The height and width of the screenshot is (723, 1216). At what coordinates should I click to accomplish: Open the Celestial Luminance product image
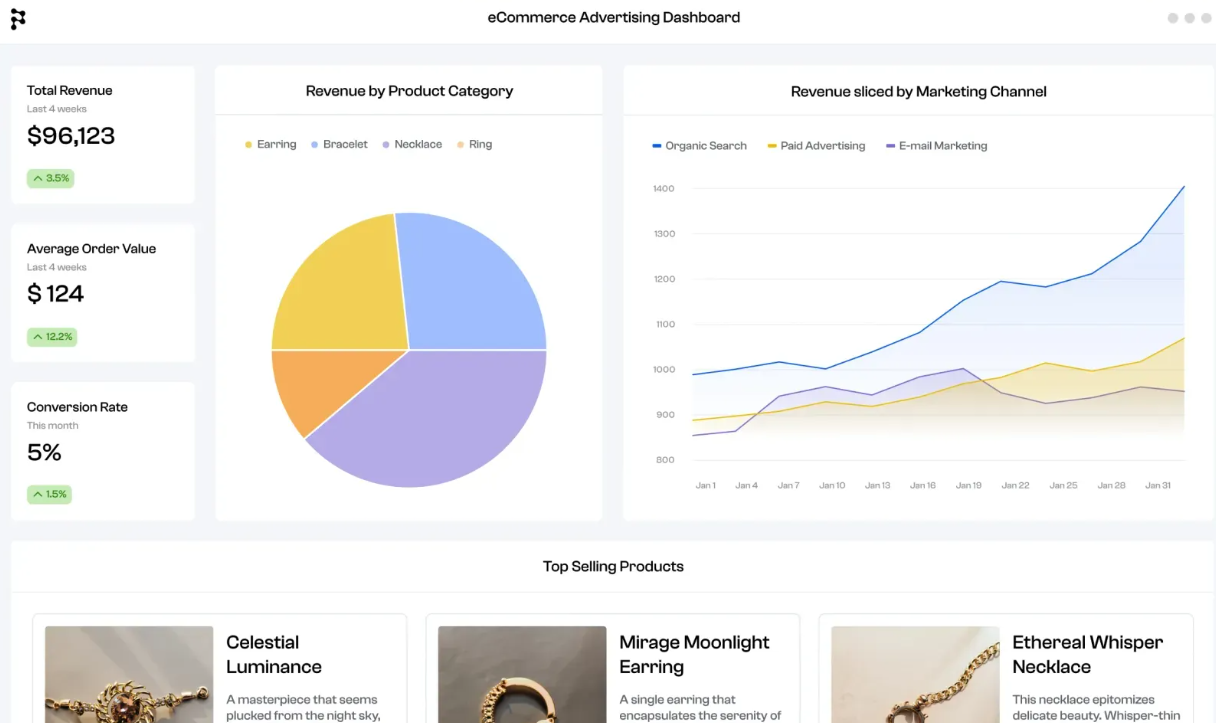point(129,675)
